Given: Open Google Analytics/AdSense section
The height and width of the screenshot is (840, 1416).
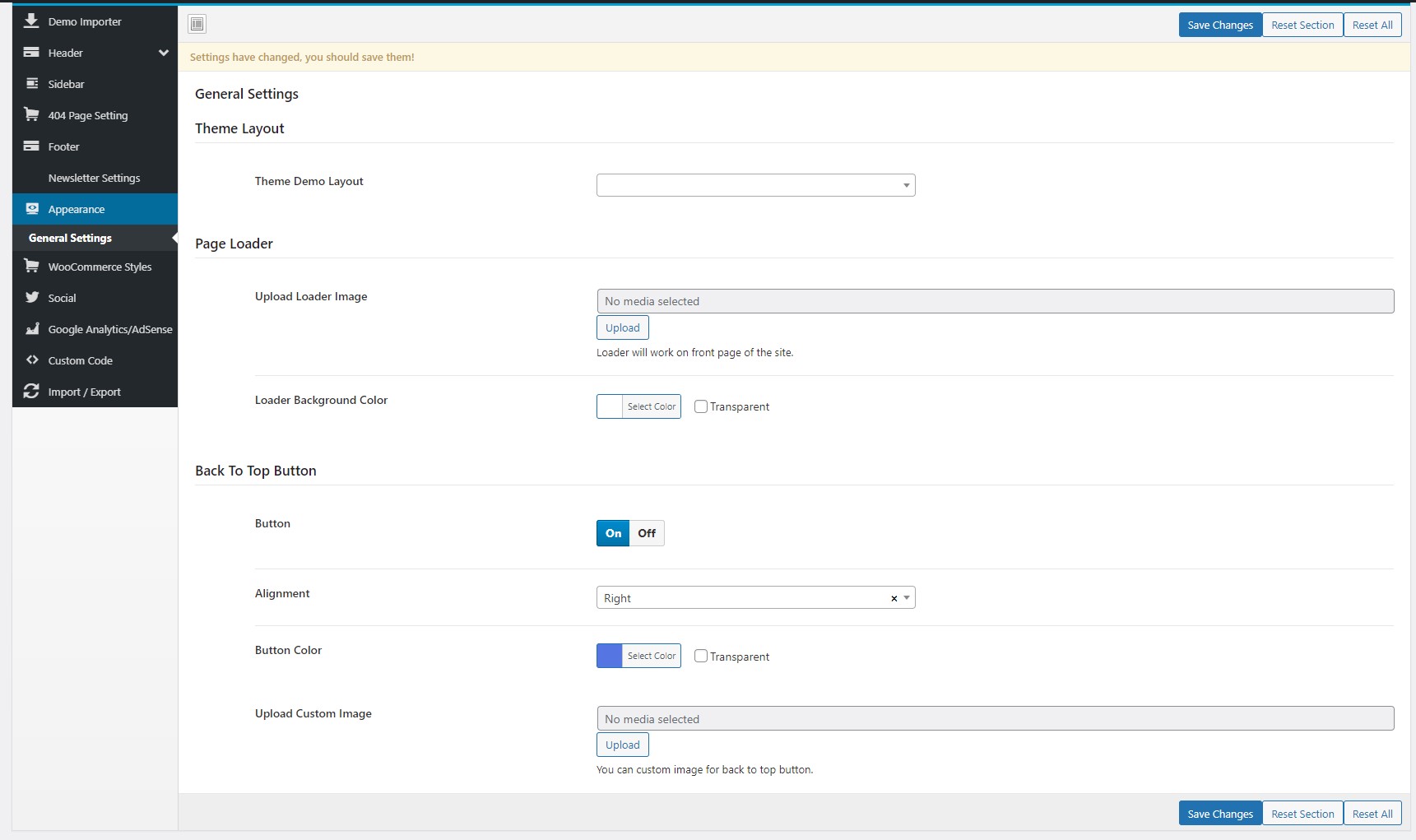Looking at the screenshot, I should coord(95,329).
